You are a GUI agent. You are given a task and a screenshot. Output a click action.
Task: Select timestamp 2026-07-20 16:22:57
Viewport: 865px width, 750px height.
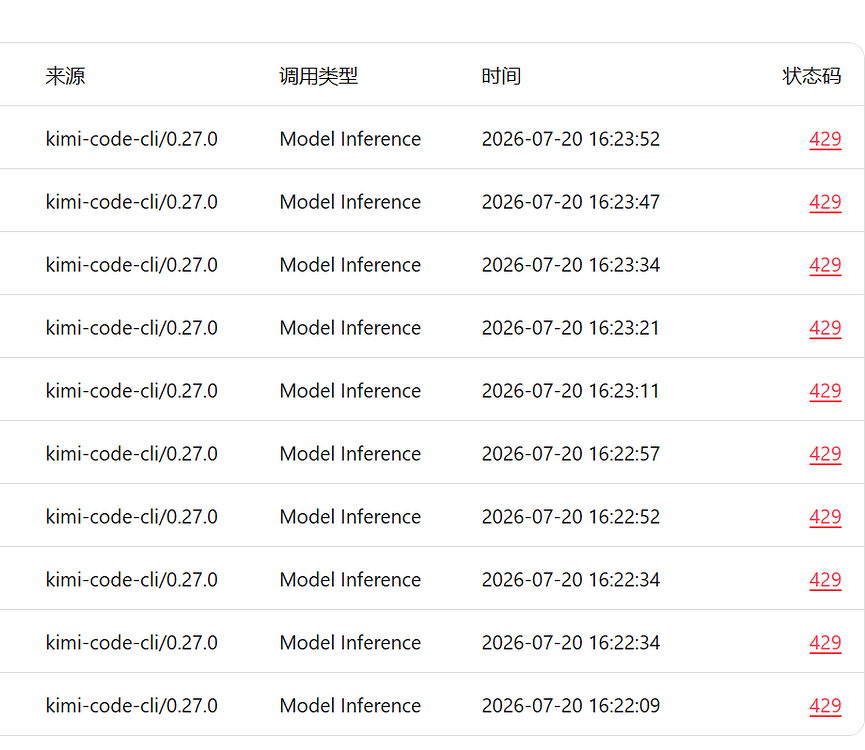[570, 453]
